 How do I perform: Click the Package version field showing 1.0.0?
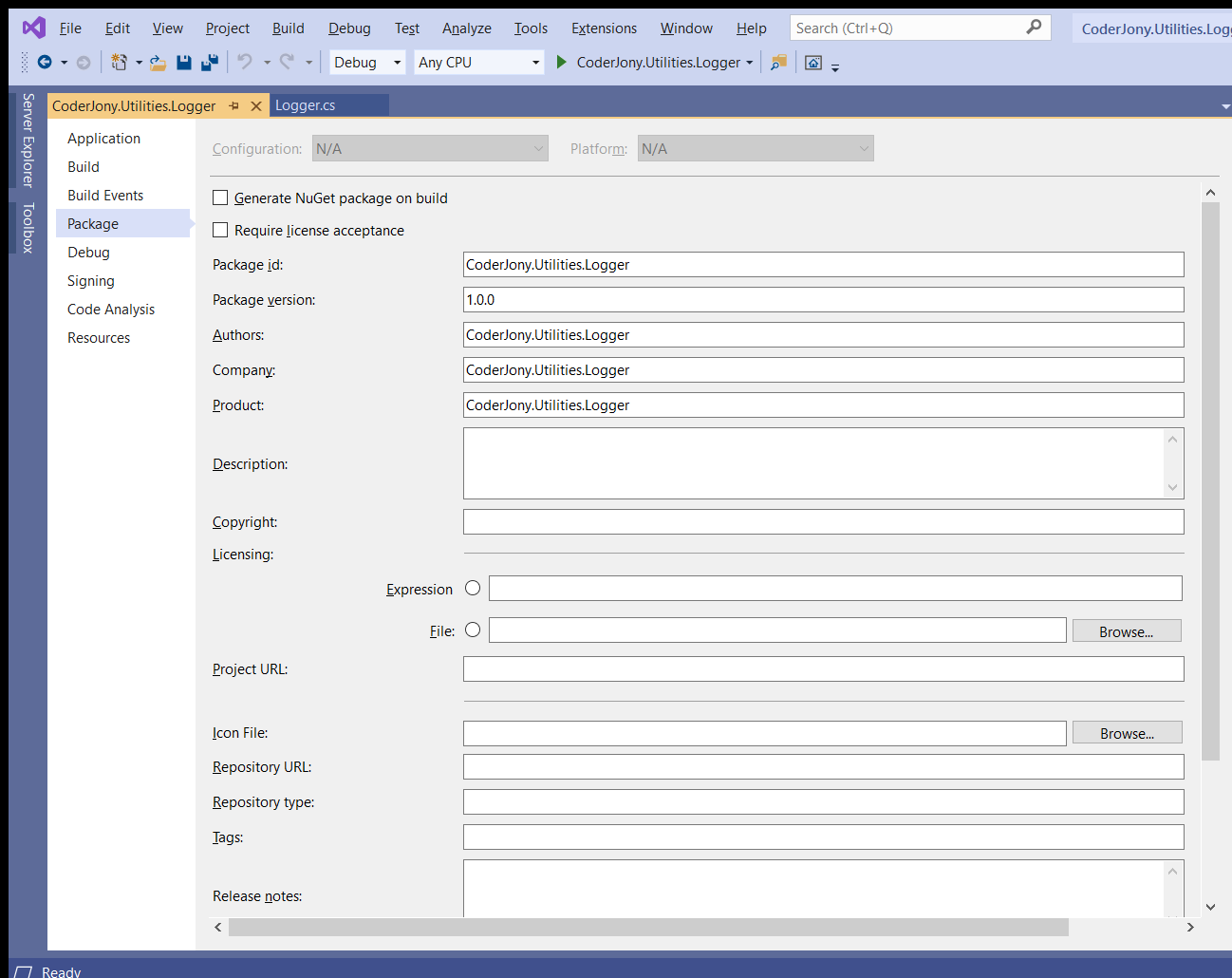pyautogui.click(x=824, y=300)
